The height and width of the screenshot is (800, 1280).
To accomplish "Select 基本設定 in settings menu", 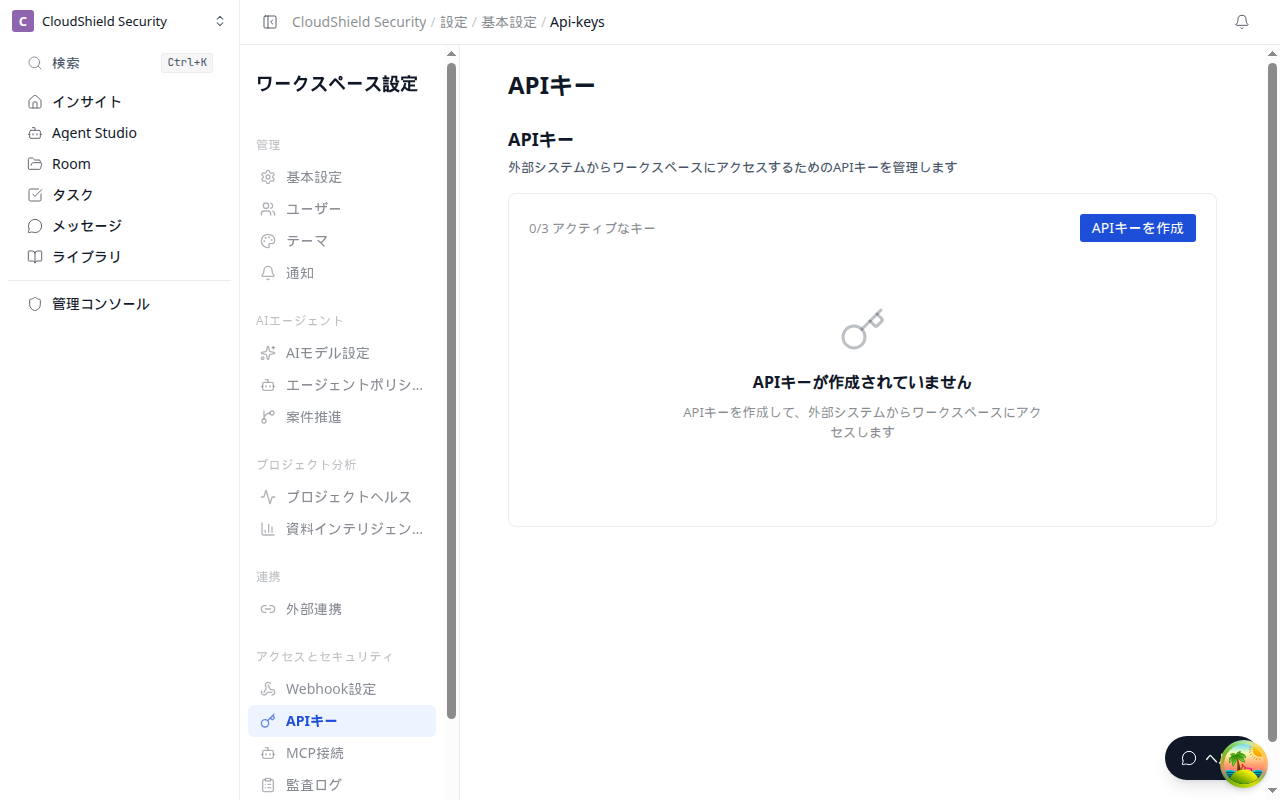I will click(342, 177).
